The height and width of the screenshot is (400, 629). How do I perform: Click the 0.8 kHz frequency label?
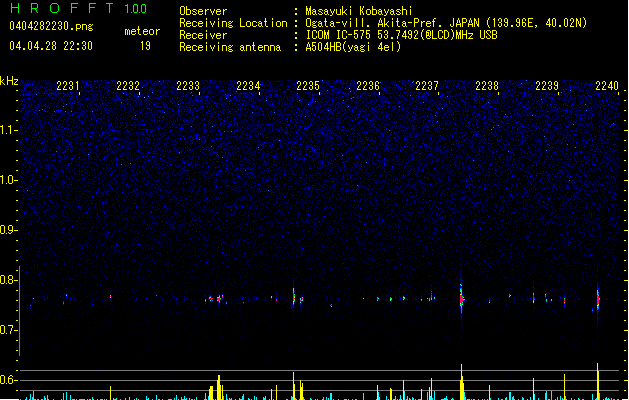pyautogui.click(x=8, y=280)
